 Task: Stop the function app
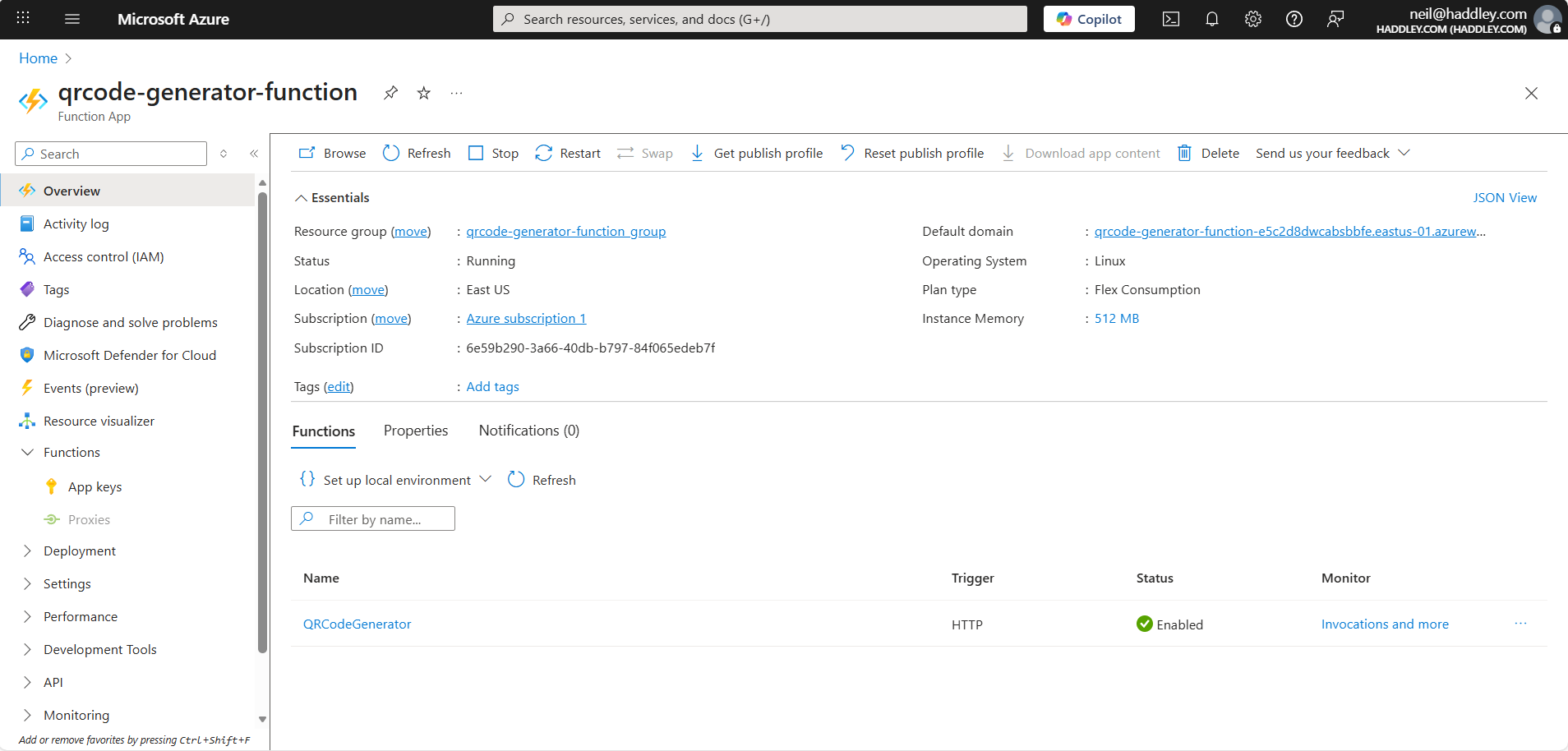[x=493, y=153]
